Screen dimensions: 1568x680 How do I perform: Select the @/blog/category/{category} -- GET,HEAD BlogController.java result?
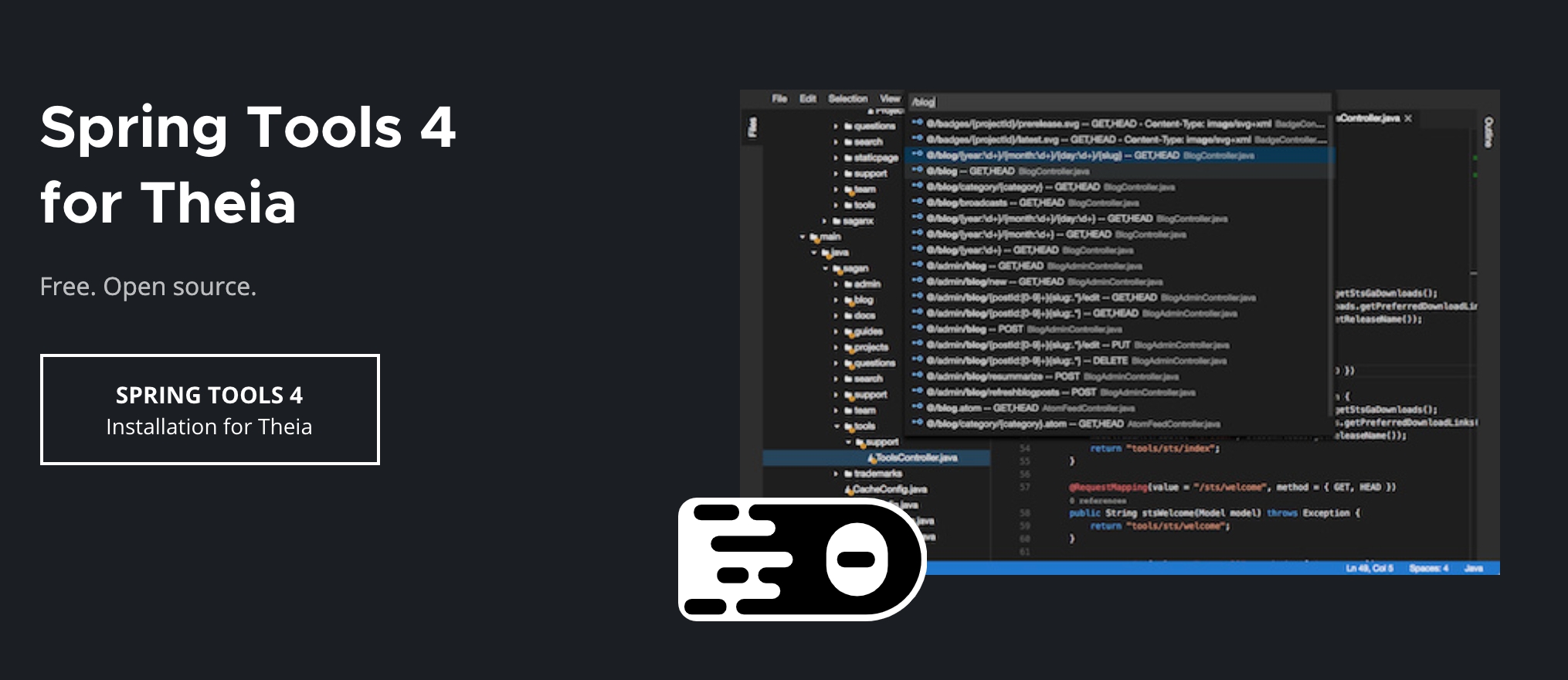coord(1119,187)
